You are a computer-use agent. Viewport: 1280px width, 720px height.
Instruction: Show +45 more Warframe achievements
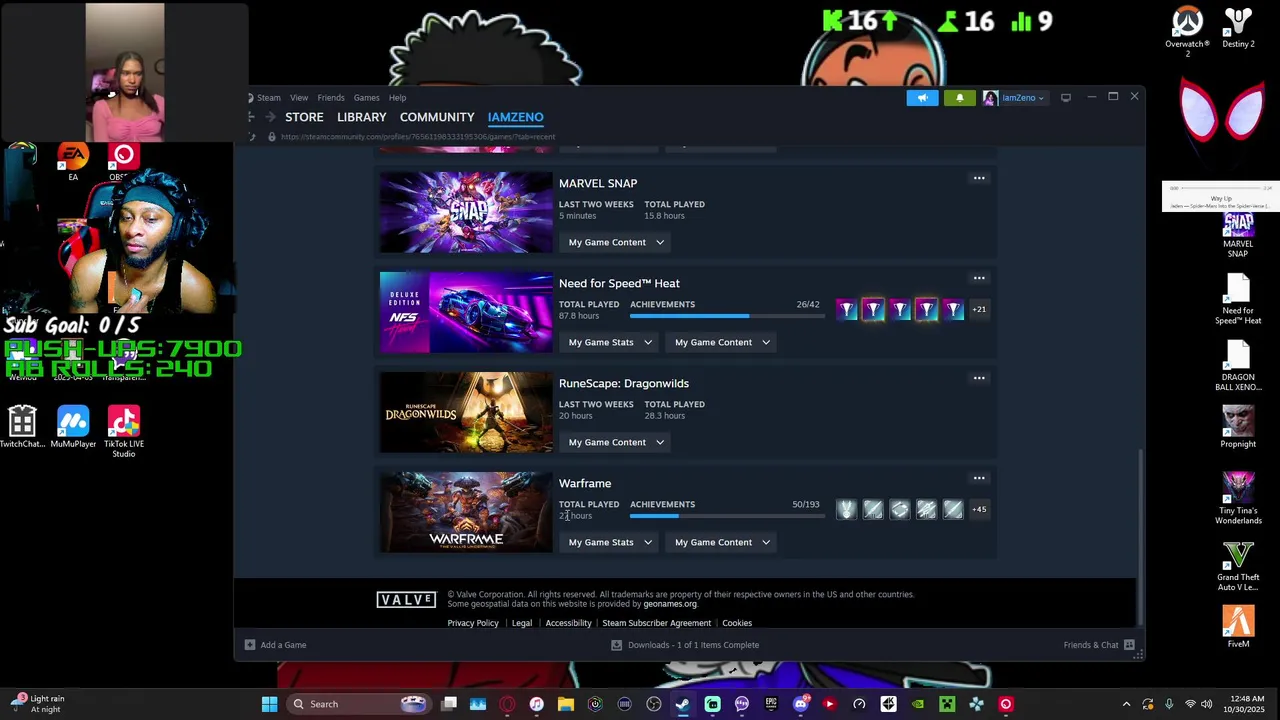pyautogui.click(x=979, y=509)
